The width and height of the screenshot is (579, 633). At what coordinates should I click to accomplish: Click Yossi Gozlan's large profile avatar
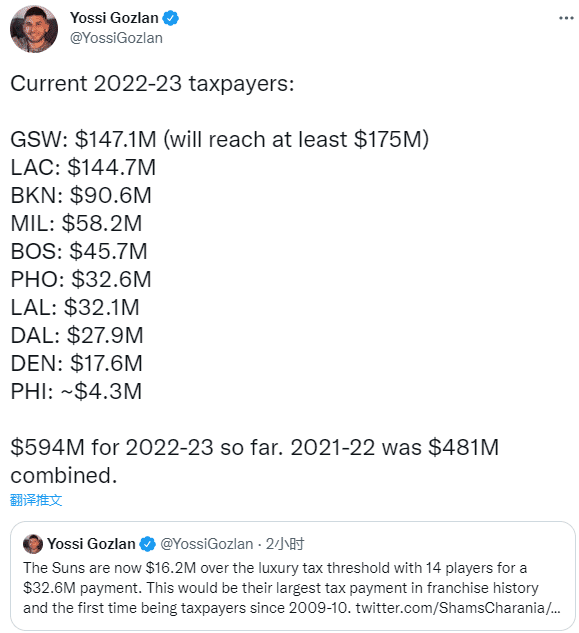point(34,29)
